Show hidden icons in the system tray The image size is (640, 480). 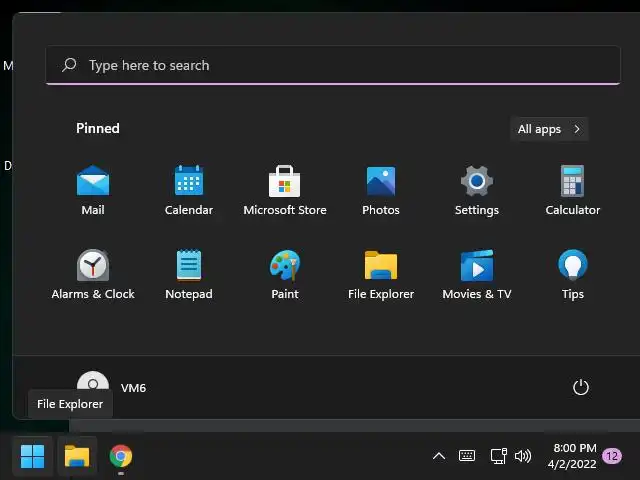439,456
